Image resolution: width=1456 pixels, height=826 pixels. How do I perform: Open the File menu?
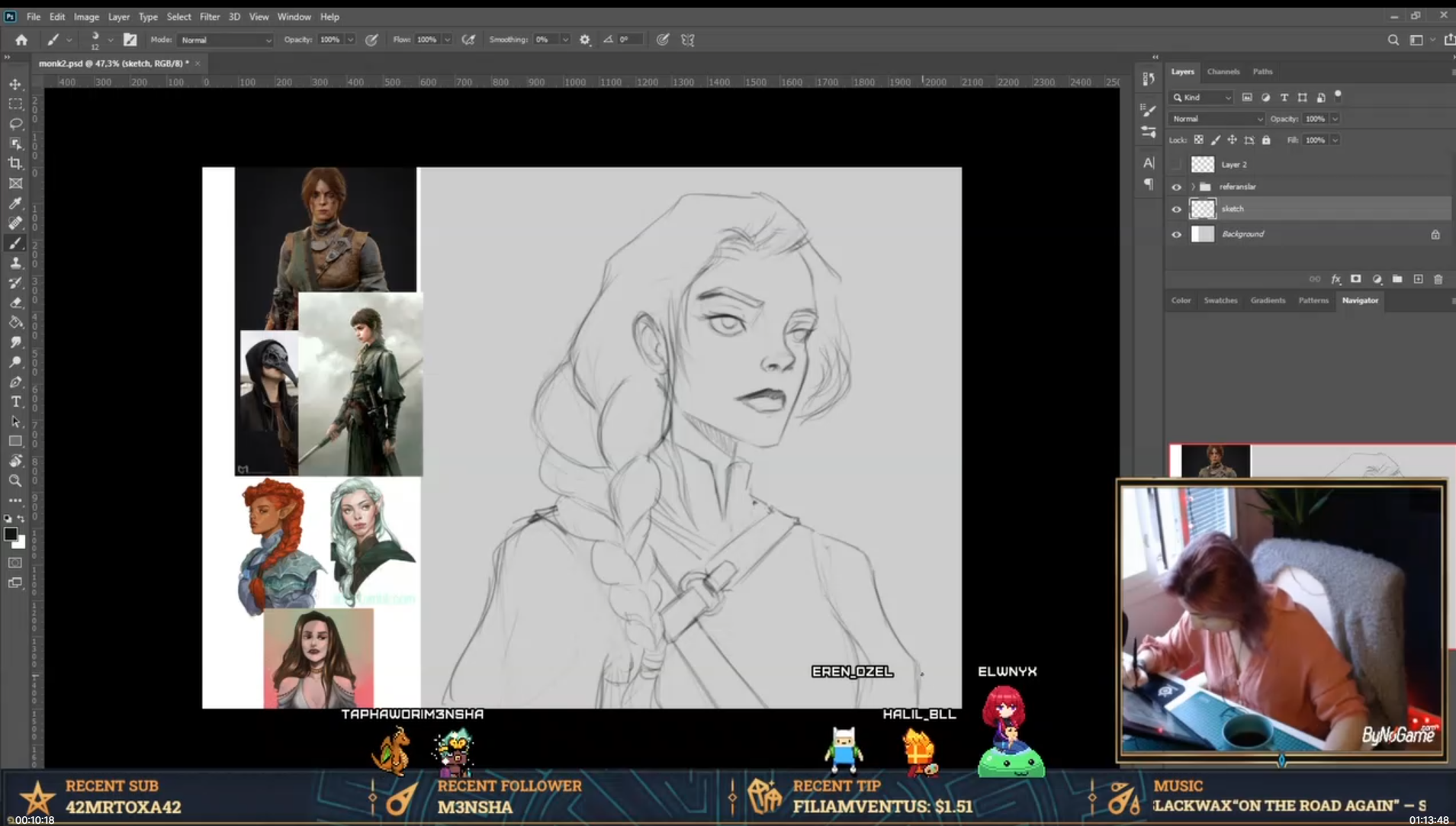coord(34,16)
